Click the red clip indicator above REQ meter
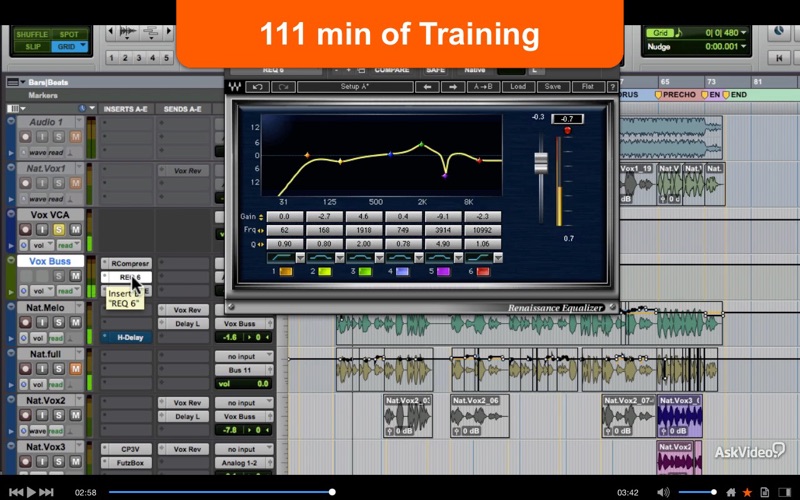The image size is (800, 500). pos(567,131)
